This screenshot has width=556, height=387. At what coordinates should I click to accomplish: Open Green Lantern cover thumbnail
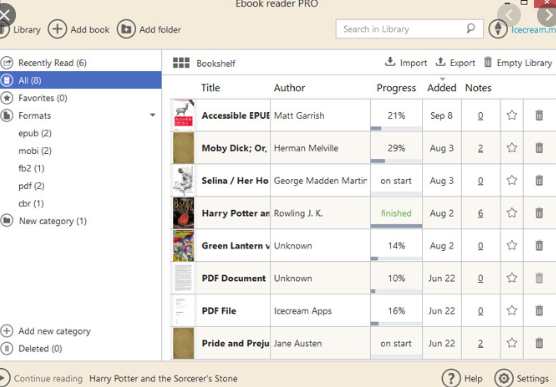point(183,245)
